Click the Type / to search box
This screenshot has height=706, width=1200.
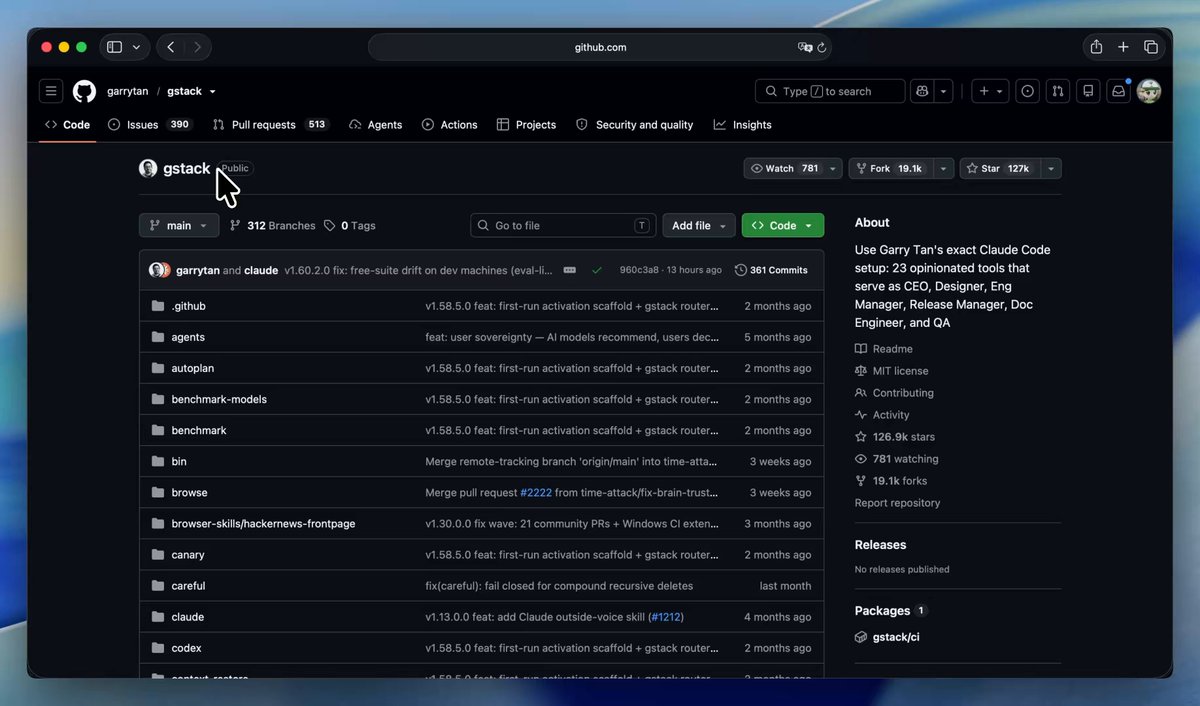[830, 91]
